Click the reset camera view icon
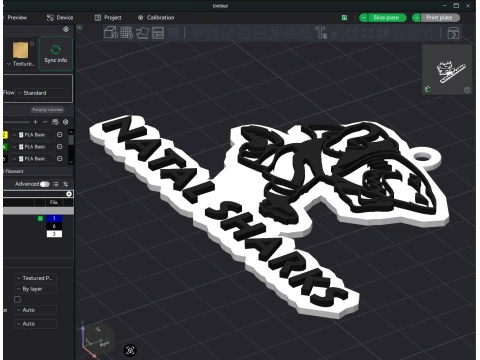 pos(130,350)
